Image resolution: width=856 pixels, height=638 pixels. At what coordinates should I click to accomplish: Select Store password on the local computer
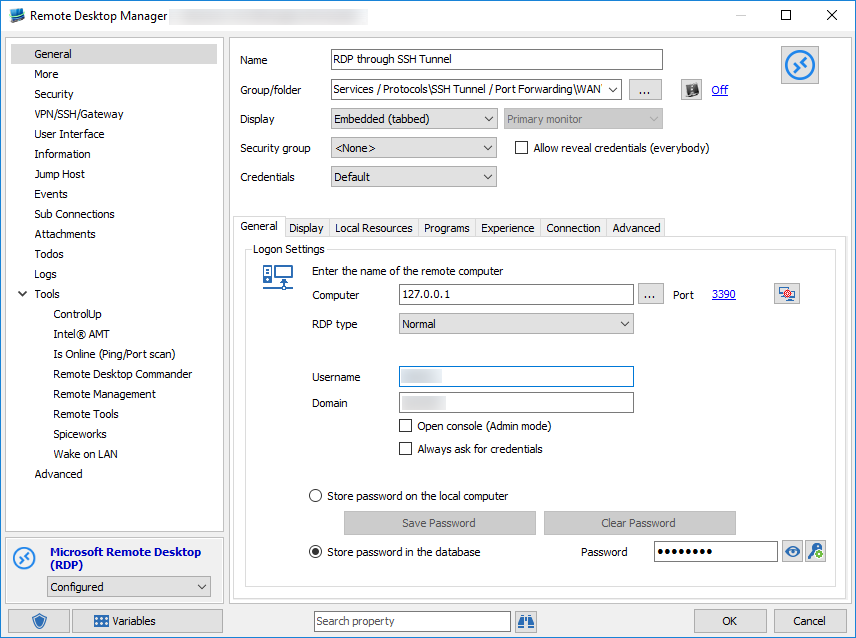(315, 495)
